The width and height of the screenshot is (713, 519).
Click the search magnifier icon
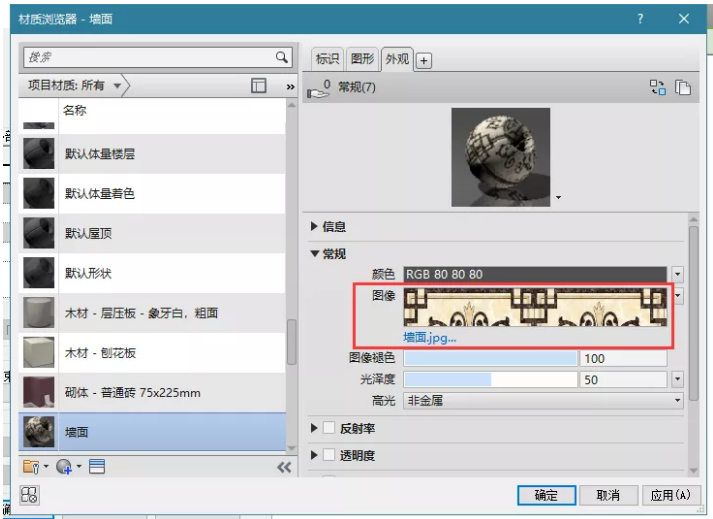point(282,58)
